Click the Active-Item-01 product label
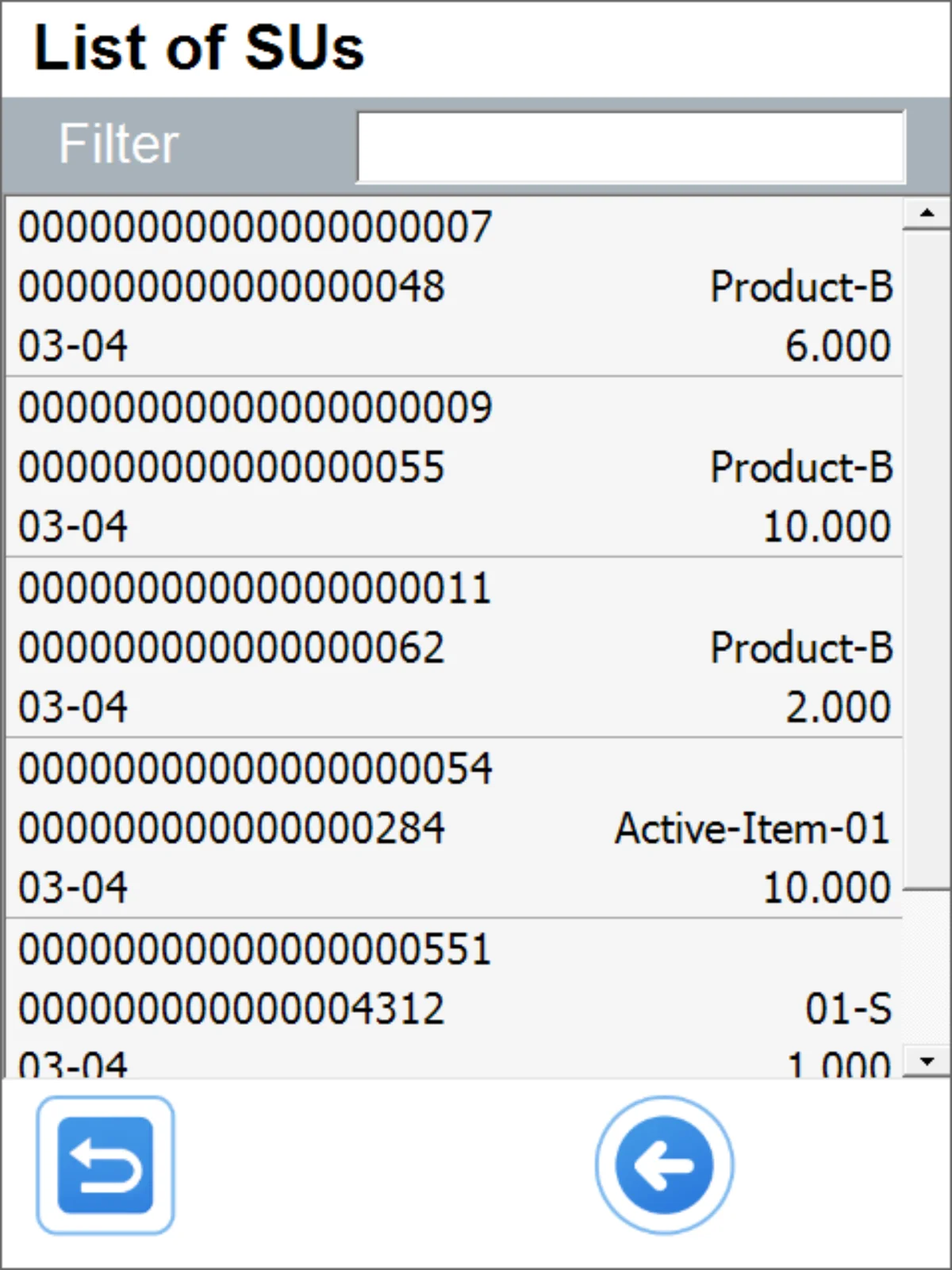This screenshot has width=952, height=1270. coord(752,829)
